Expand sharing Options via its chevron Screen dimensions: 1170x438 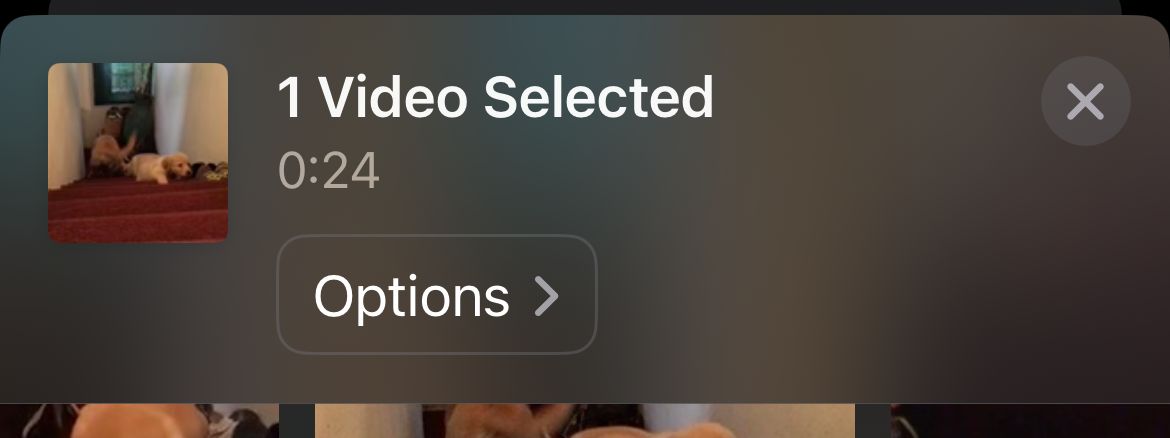[x=547, y=297]
